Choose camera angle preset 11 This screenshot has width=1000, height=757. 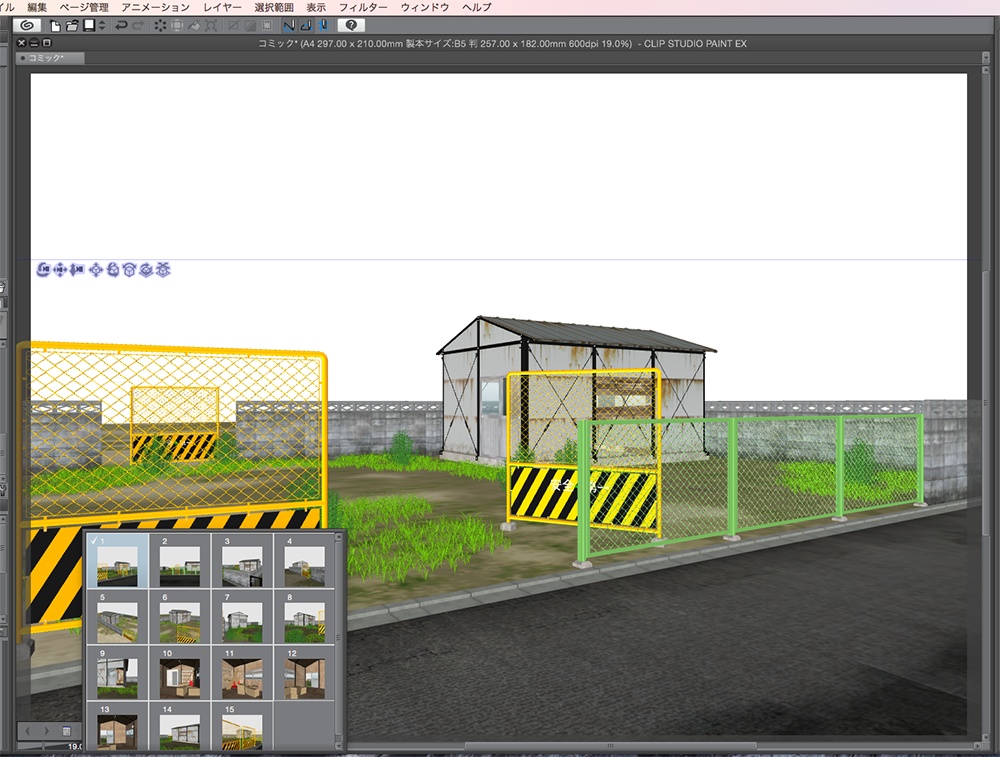(242, 673)
